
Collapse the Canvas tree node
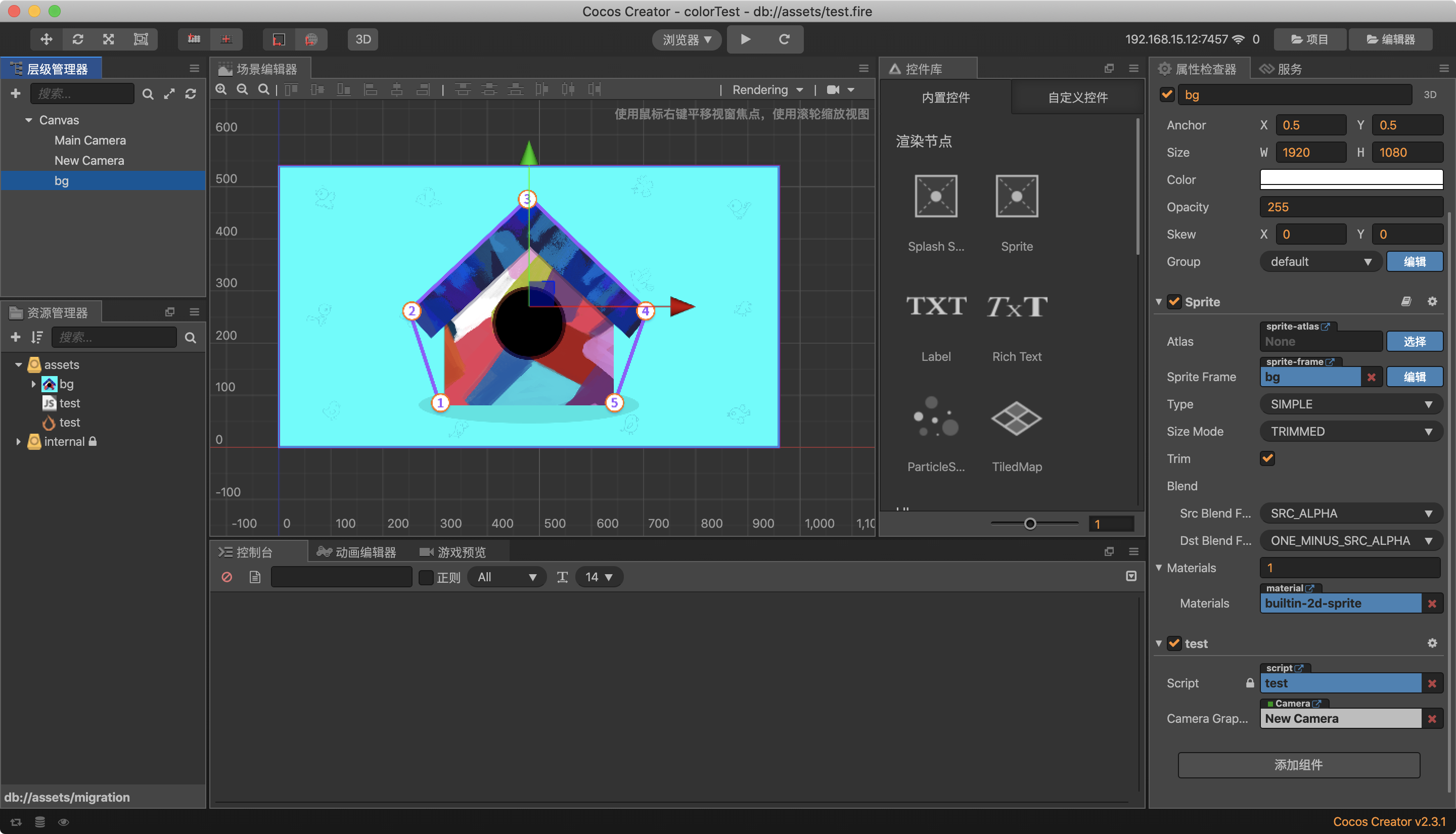29,120
